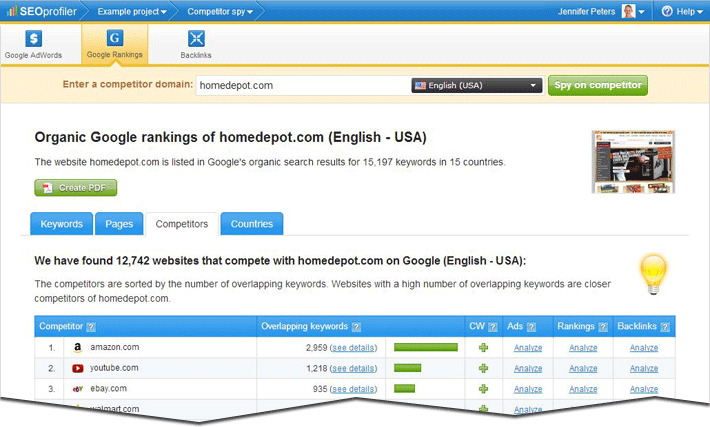Switch to the Keywords tab
The width and height of the screenshot is (710, 427).
(62, 224)
